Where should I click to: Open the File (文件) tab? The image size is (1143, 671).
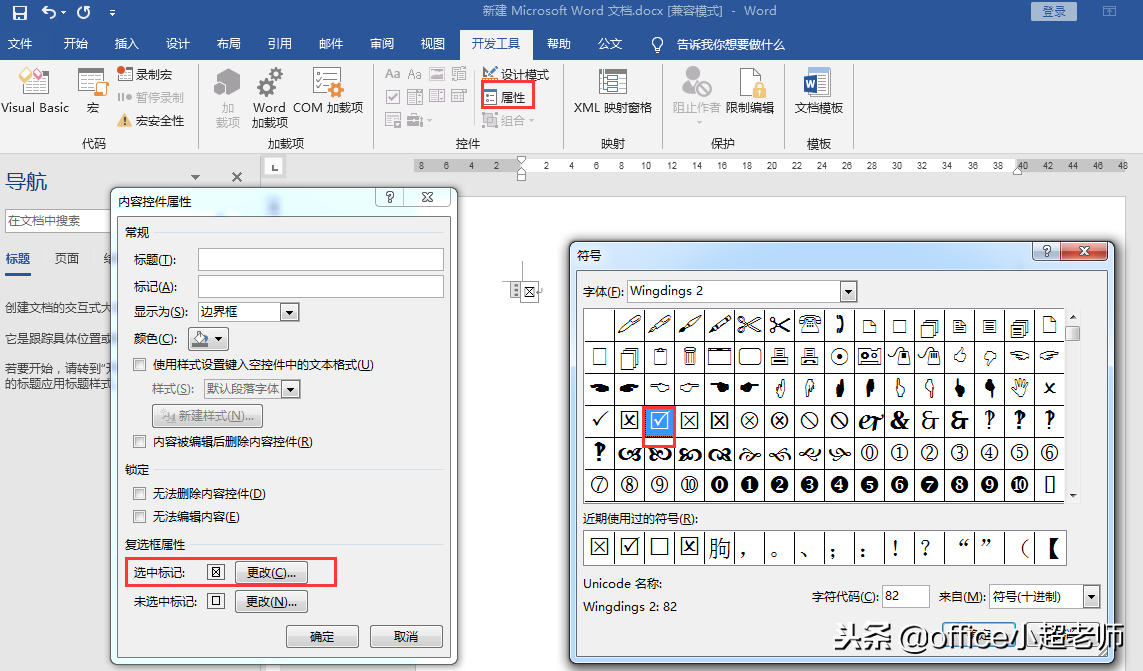pyautogui.click(x=20, y=44)
